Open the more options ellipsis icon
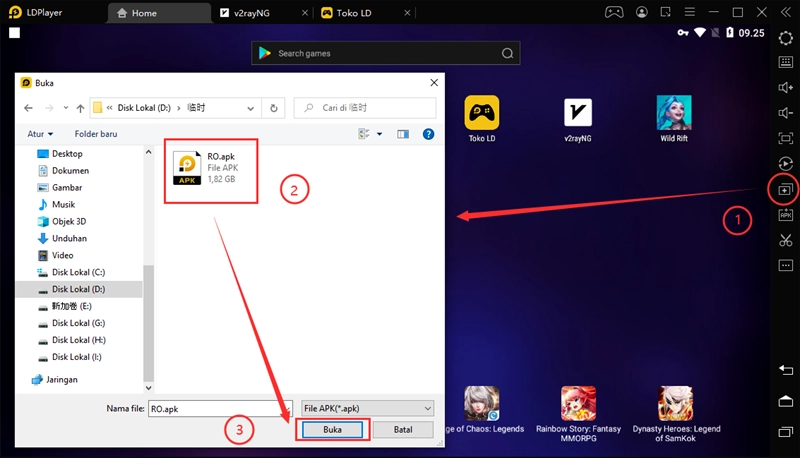Screen dimensions: 800x458 click(786, 265)
